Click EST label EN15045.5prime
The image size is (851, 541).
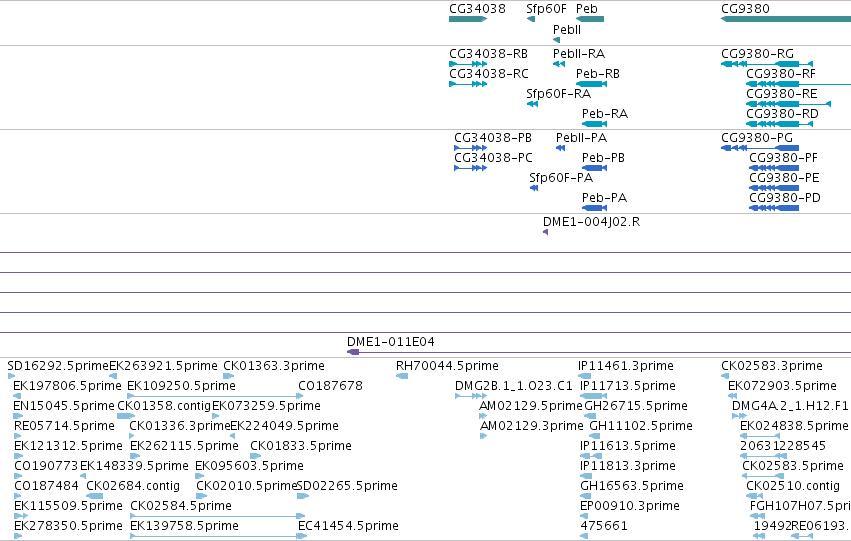pyautogui.click(x=64, y=406)
